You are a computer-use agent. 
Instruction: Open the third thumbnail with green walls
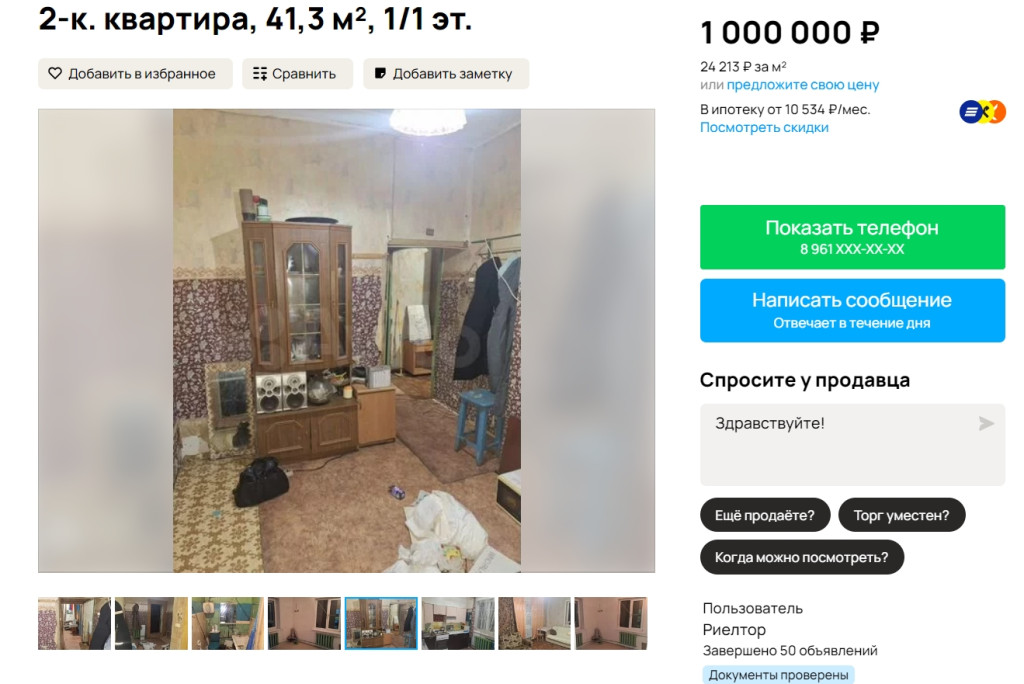tap(228, 623)
